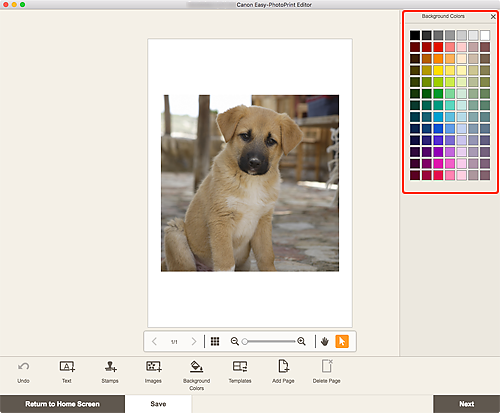Click the zoom slider handle
Image resolution: width=500 pixels, height=413 pixels.
point(245,341)
